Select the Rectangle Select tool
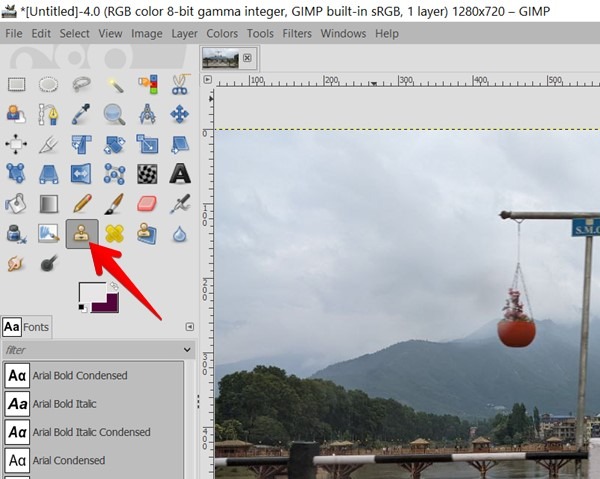 16,84
